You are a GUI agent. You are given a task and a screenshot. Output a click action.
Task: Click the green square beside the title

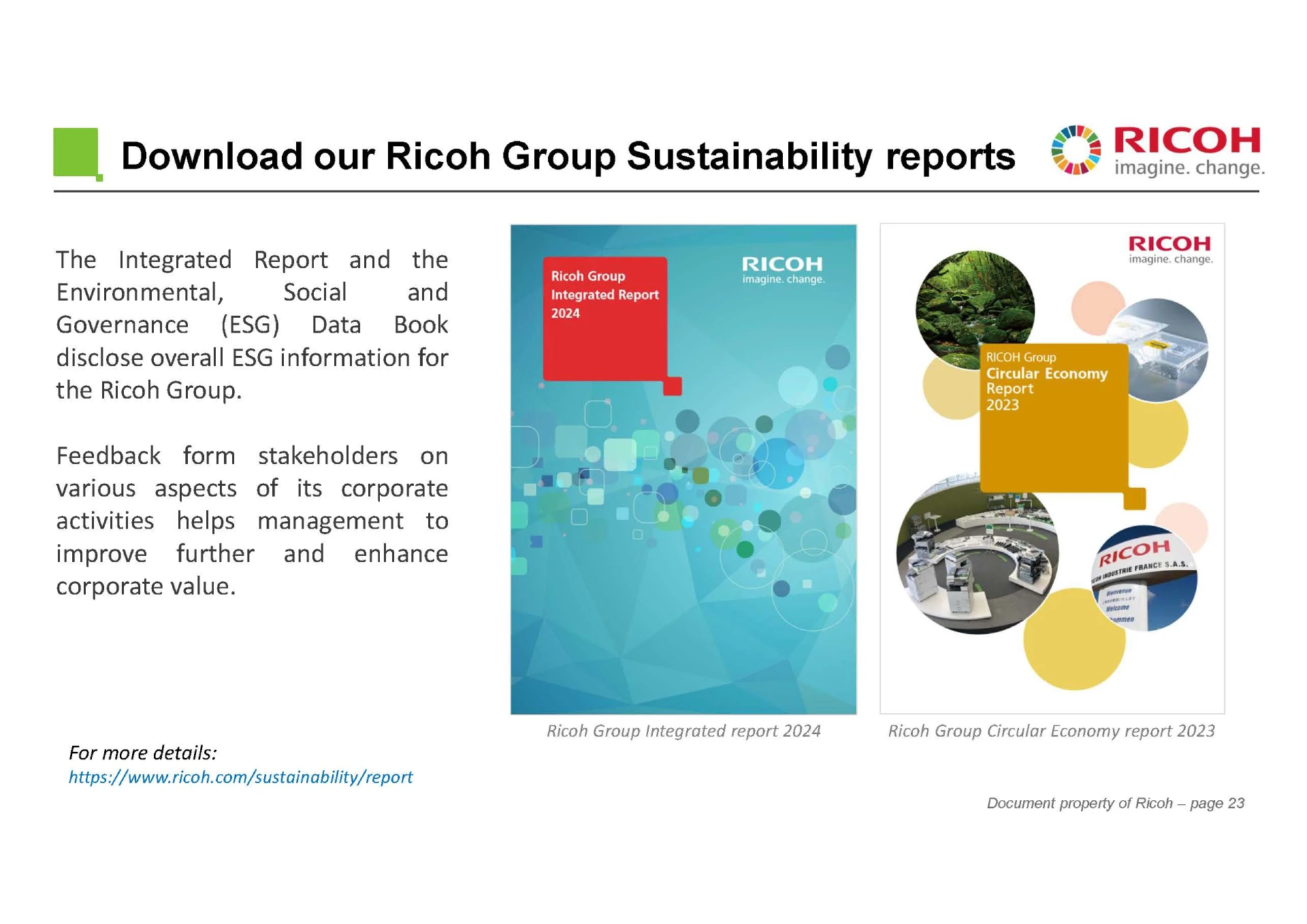76,152
